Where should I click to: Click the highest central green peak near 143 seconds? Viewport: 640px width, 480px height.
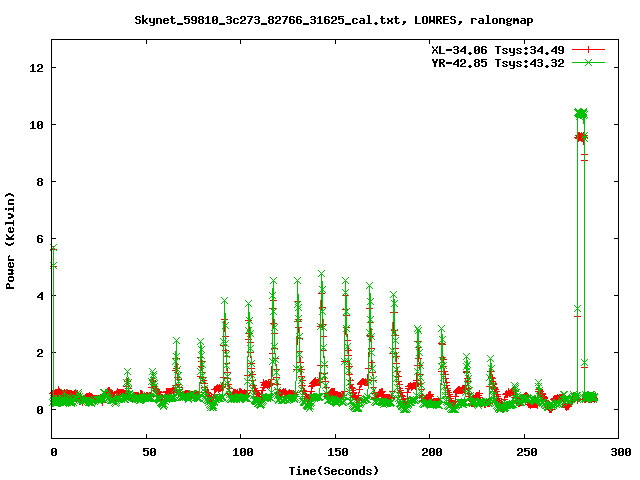tap(322, 273)
